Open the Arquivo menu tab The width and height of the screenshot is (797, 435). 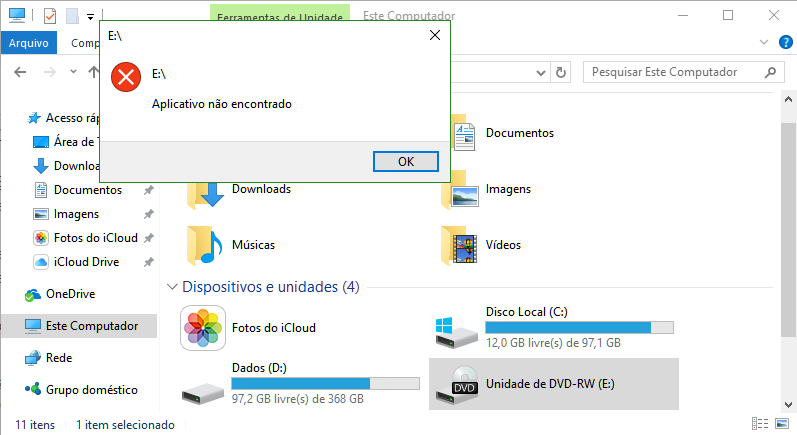(28, 43)
